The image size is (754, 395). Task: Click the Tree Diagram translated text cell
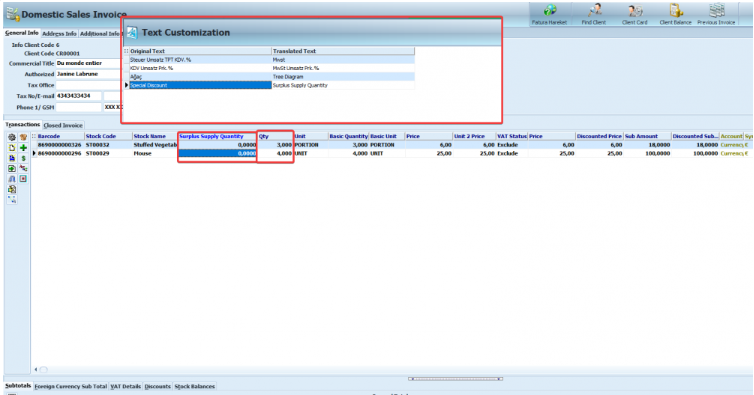click(343, 76)
